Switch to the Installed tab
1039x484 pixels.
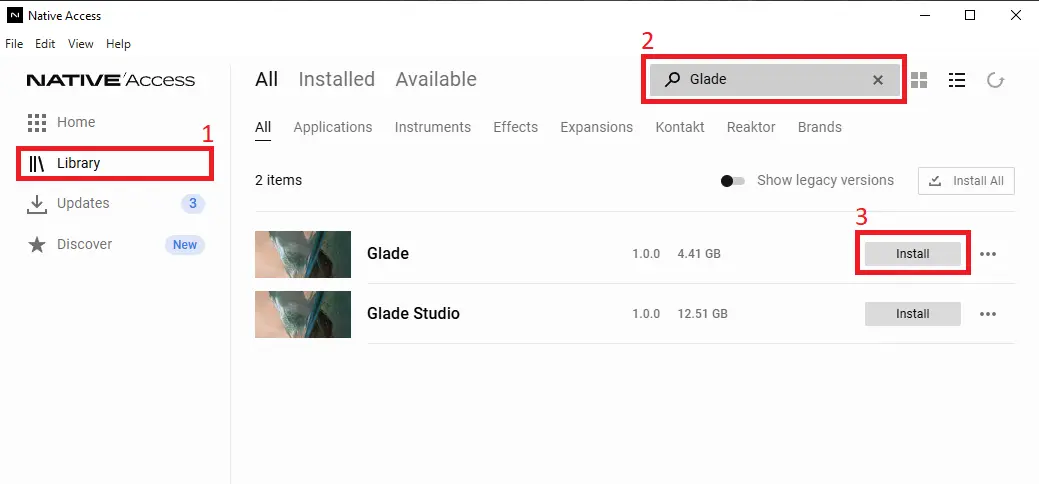tap(336, 79)
